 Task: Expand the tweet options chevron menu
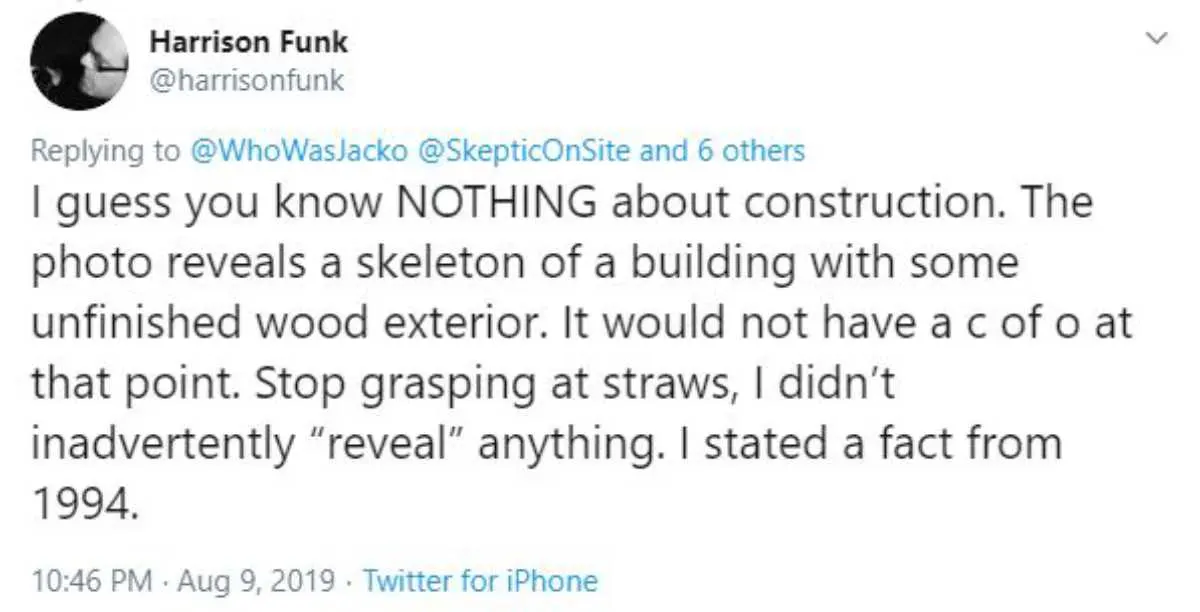[1157, 39]
